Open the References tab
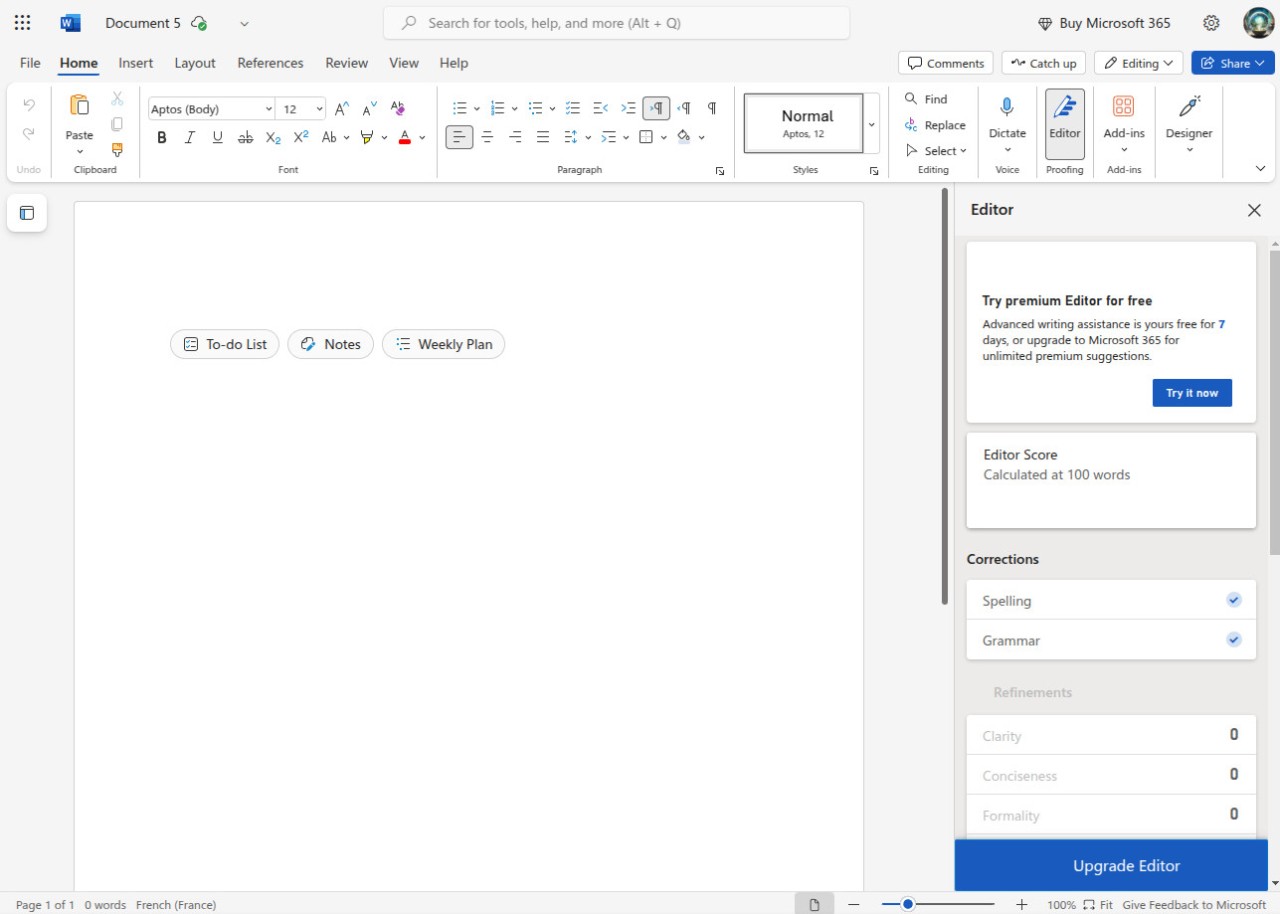The width and height of the screenshot is (1280, 914). coord(270,63)
